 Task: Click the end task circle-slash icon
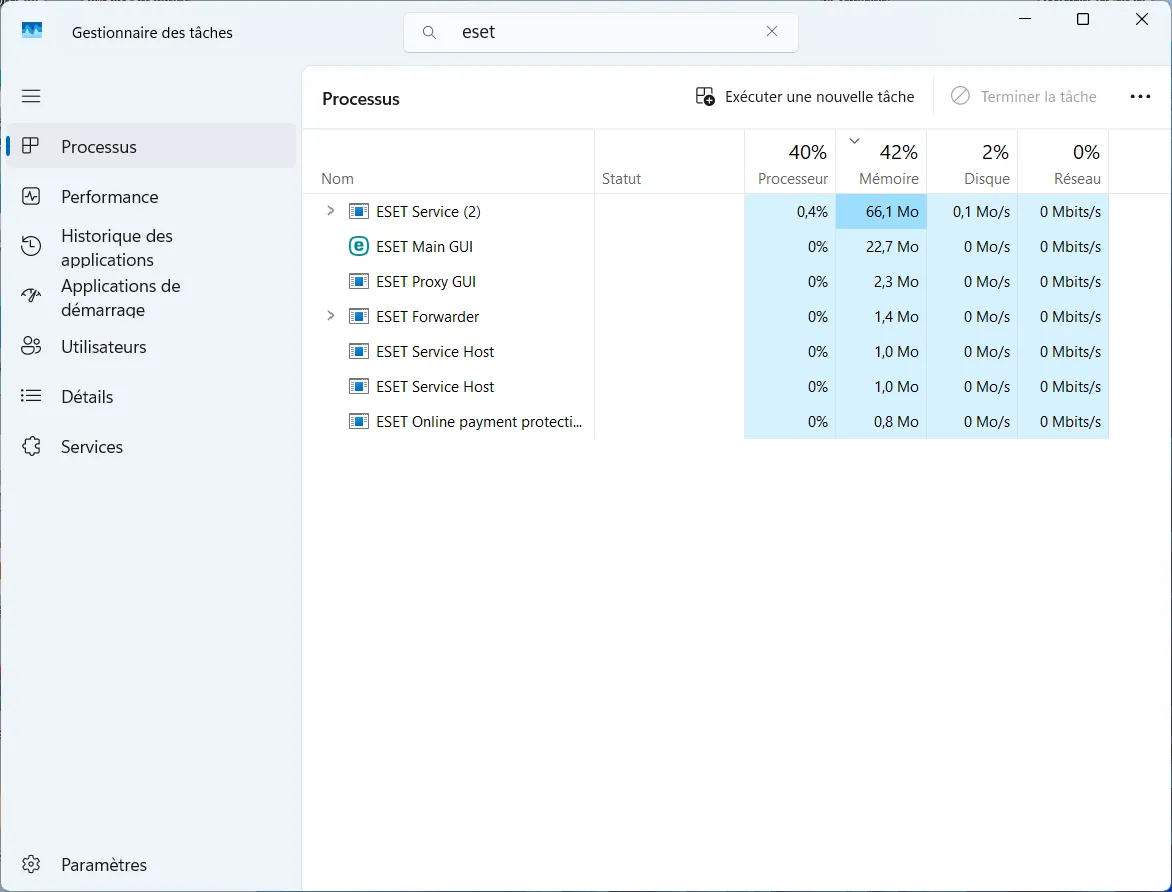960,96
